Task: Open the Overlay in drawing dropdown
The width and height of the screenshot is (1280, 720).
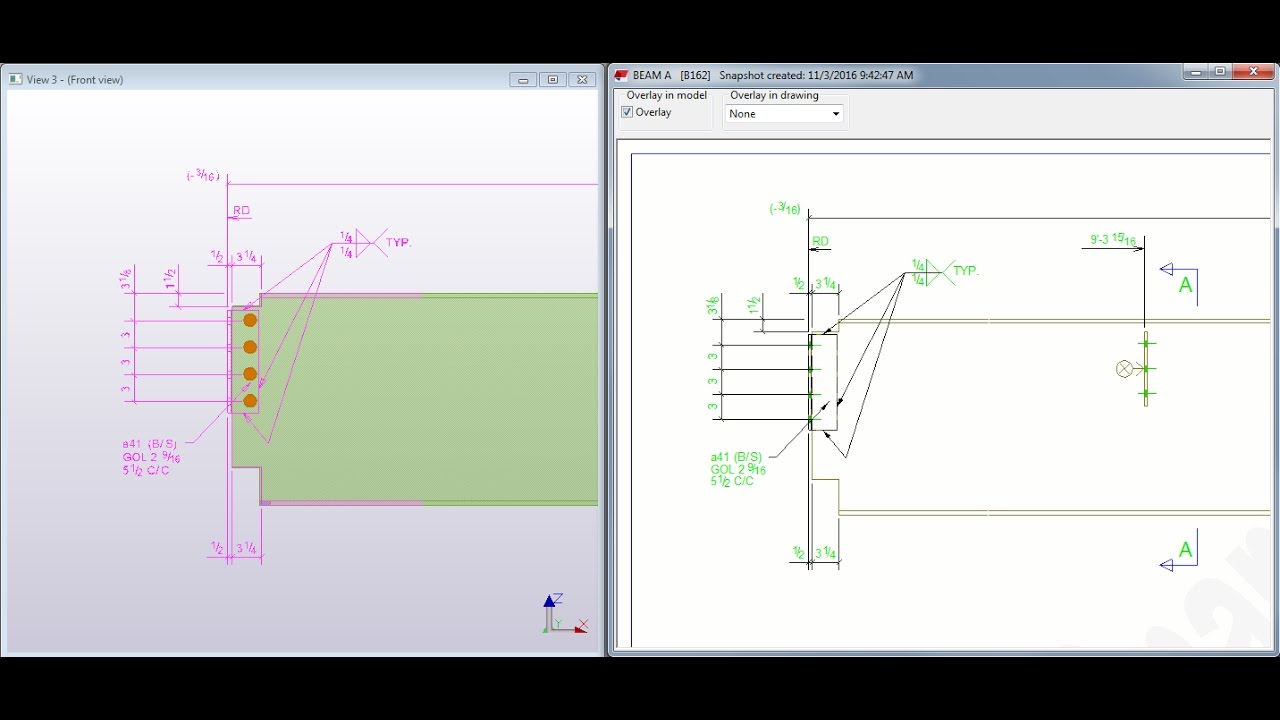Action: [x=784, y=114]
